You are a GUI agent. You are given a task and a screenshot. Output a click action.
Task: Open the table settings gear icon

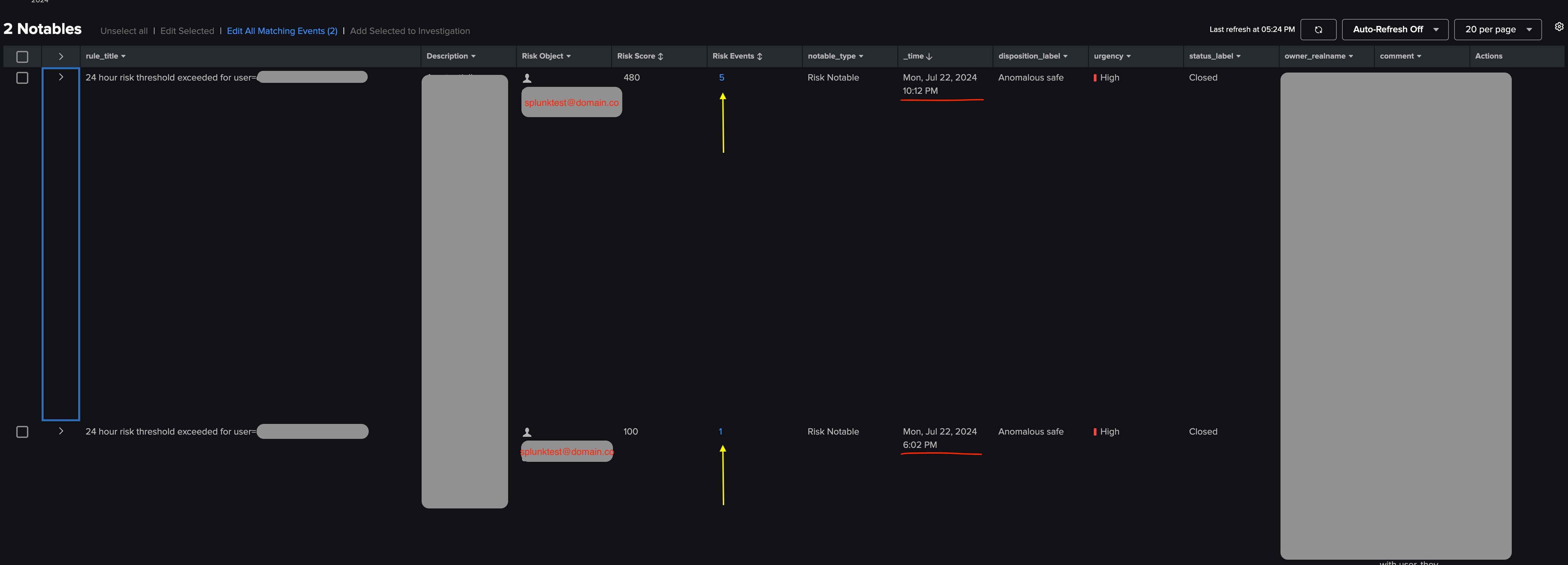tap(1559, 27)
